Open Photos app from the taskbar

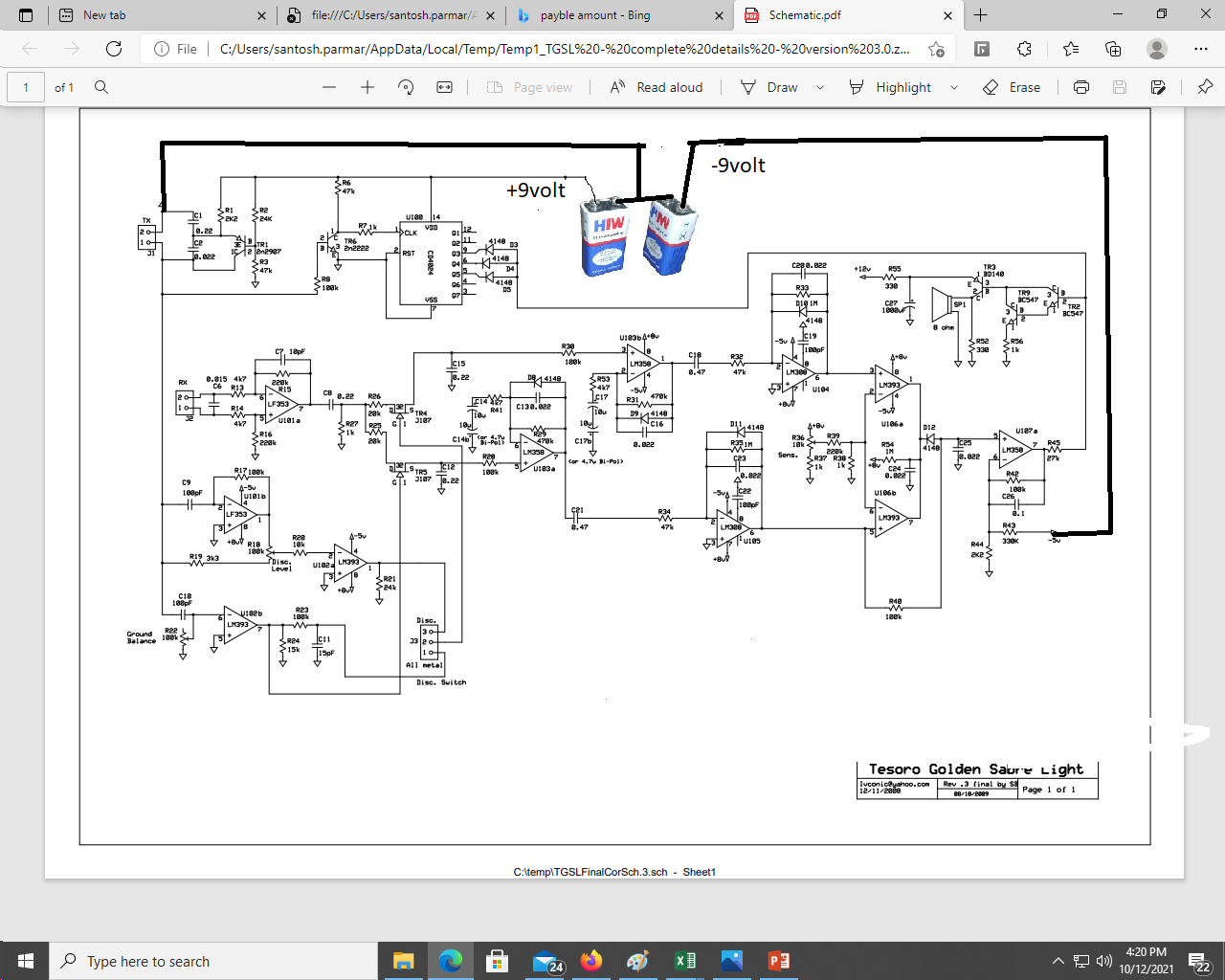tap(732, 961)
